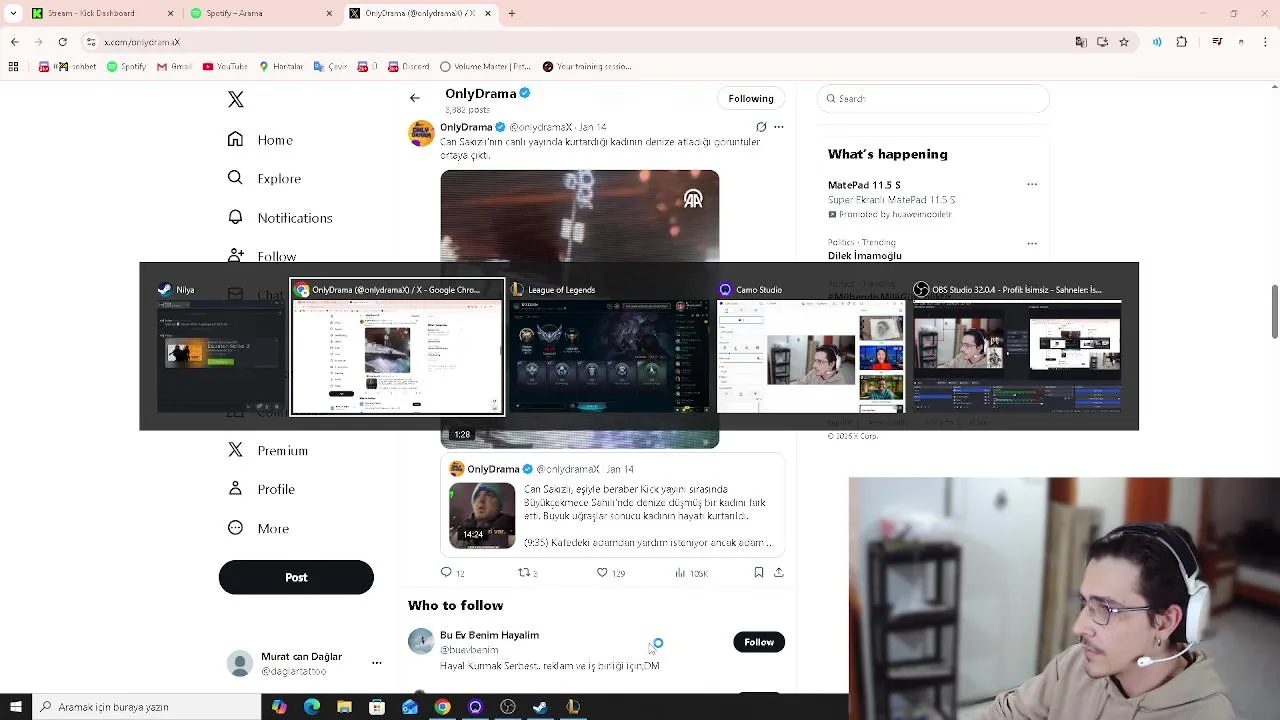Open a new Chrome tab

(512, 13)
